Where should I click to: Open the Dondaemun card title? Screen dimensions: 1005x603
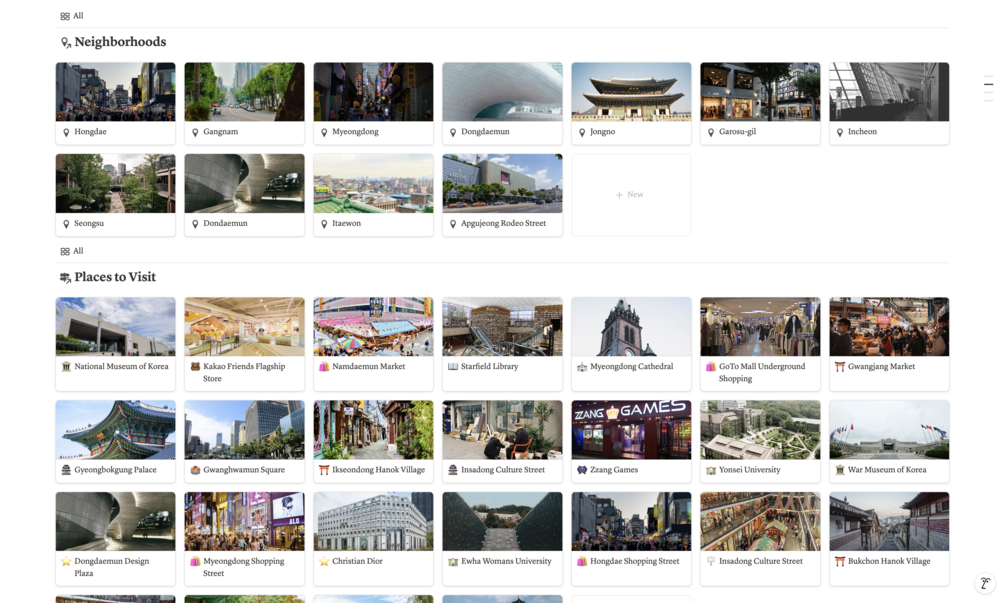click(225, 224)
